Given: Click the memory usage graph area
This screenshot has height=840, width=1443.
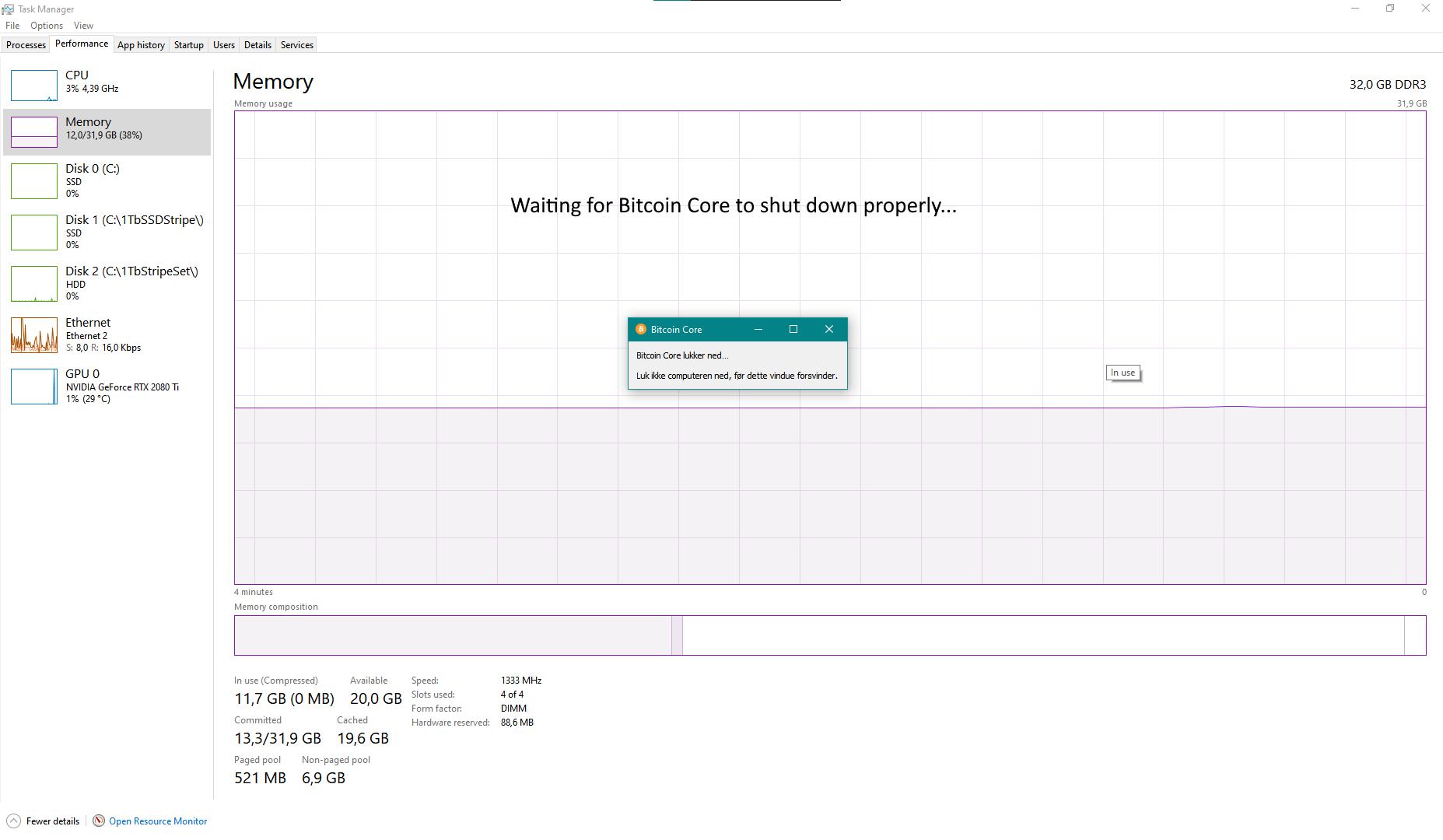Looking at the screenshot, I should 830,348.
